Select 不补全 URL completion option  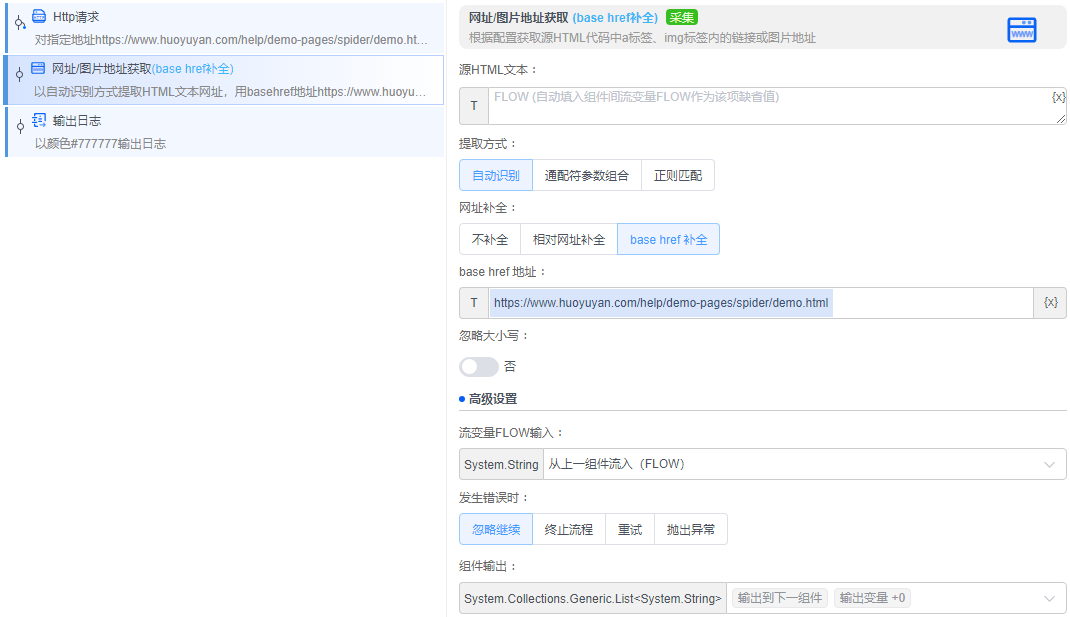pyautogui.click(x=489, y=238)
